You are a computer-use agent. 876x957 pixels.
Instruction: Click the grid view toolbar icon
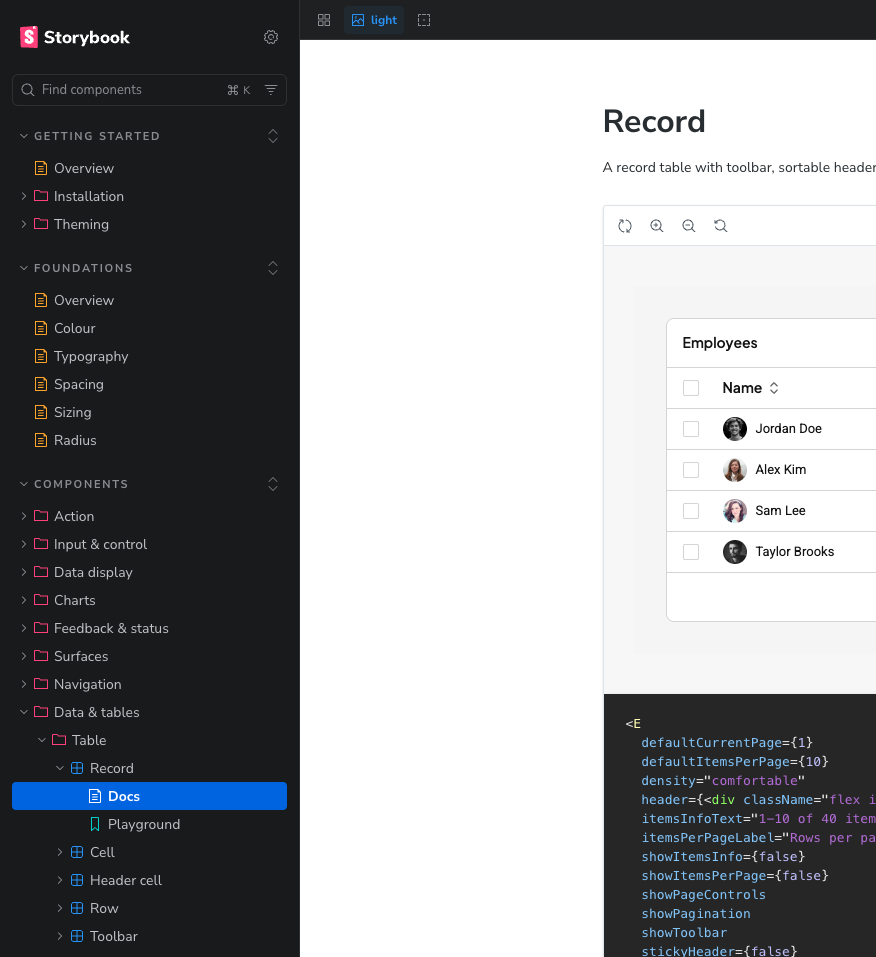324,20
